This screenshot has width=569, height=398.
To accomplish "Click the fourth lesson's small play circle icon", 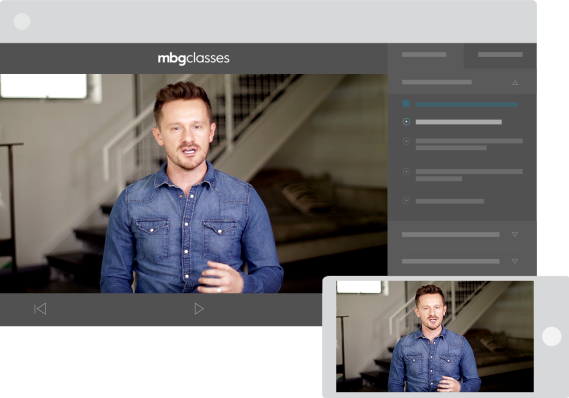I will [406, 172].
